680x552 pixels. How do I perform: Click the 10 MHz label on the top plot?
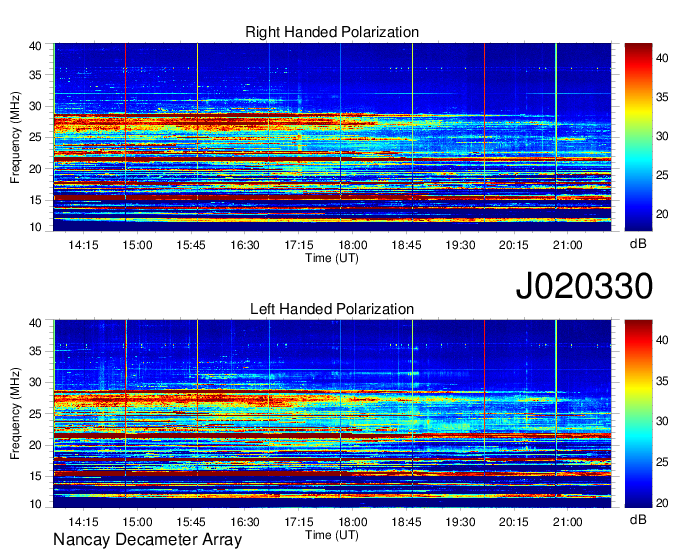36,227
